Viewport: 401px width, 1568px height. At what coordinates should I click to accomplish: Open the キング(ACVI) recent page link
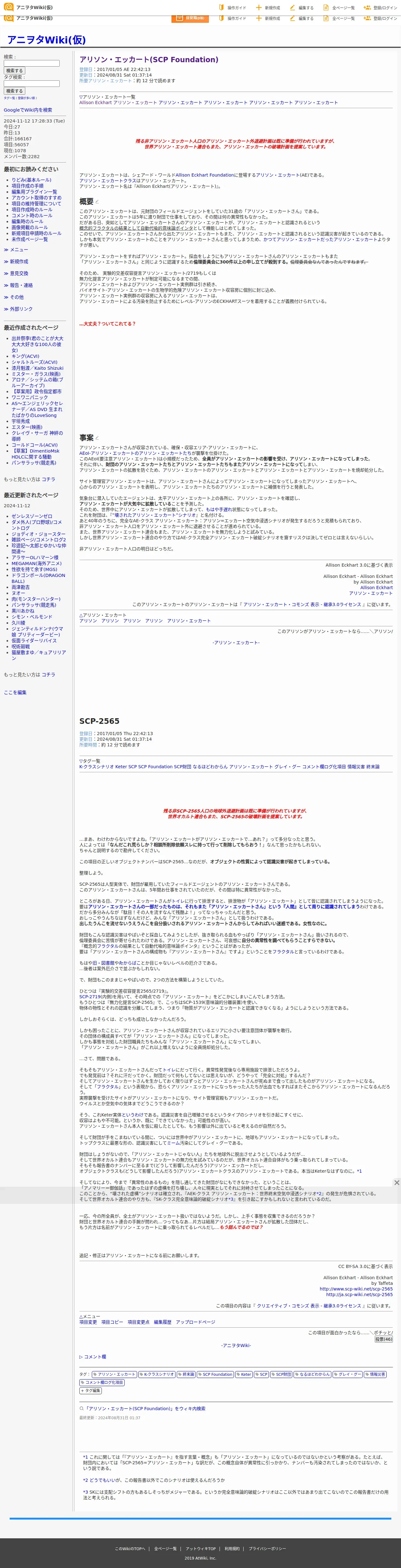tap(25, 356)
